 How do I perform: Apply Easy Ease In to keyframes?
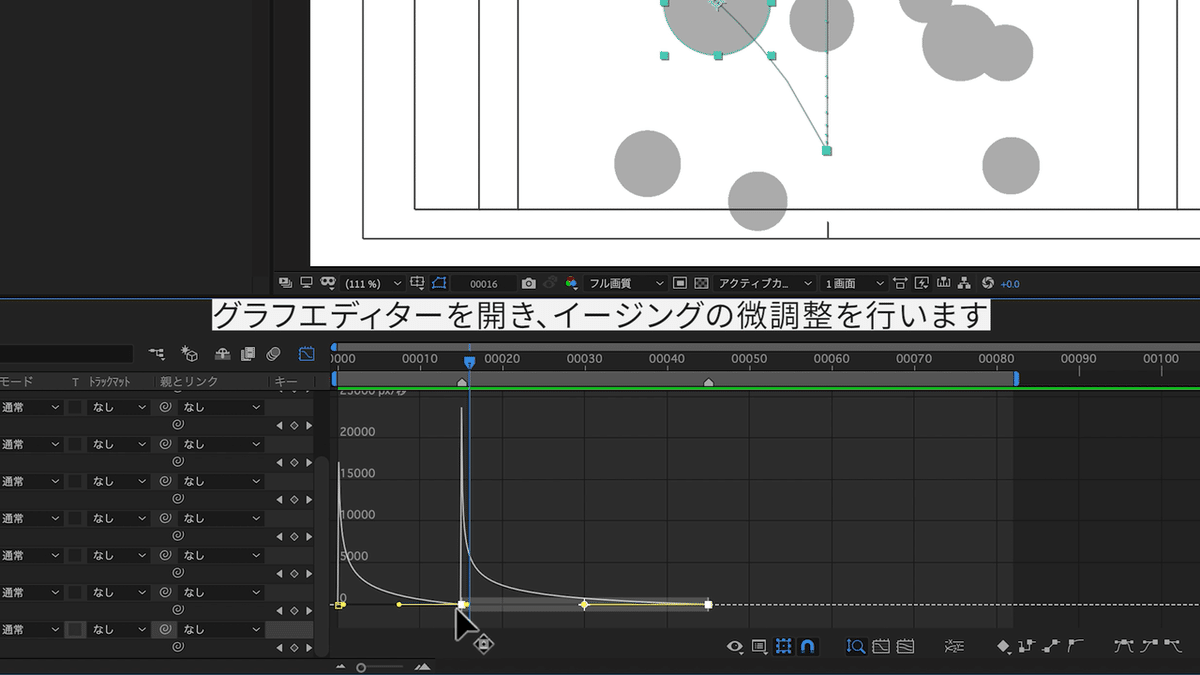(x=1149, y=647)
